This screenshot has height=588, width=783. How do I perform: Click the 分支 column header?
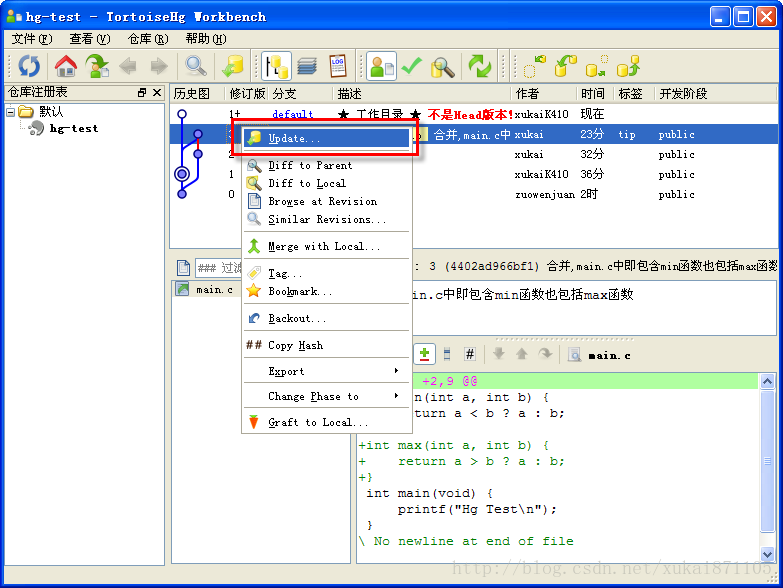pyautogui.click(x=302, y=94)
